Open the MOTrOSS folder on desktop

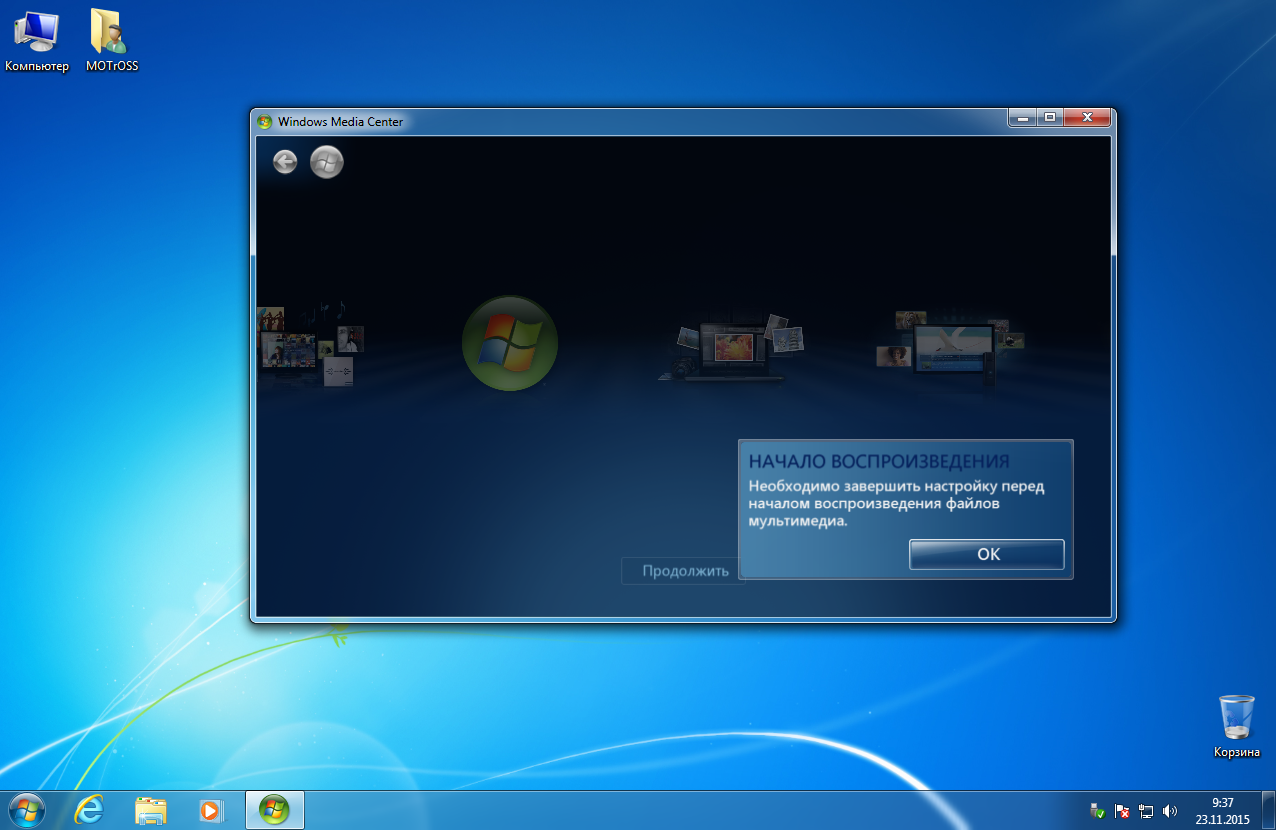click(111, 42)
